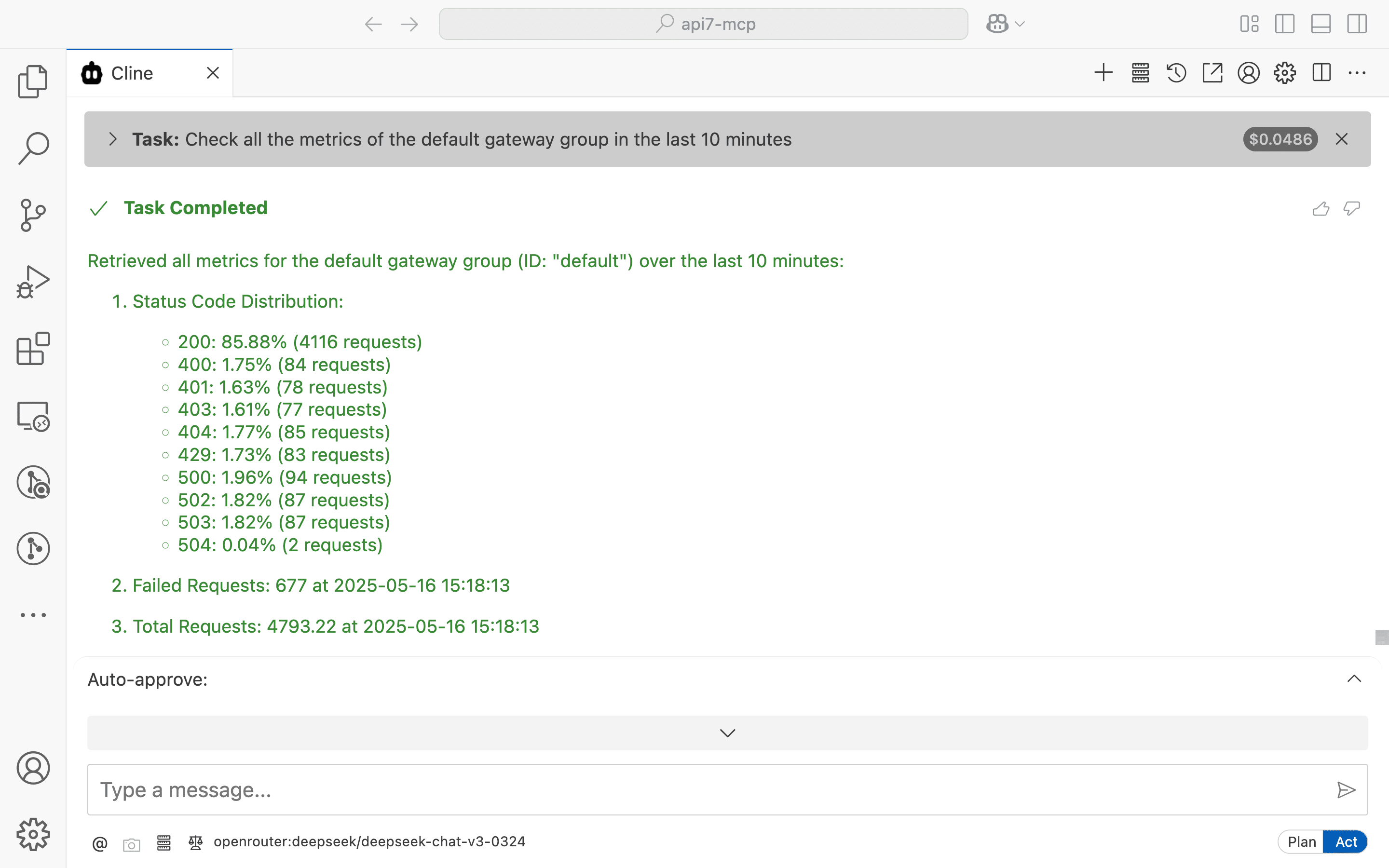
Task: Give thumbs up to the task result
Action: (x=1321, y=208)
